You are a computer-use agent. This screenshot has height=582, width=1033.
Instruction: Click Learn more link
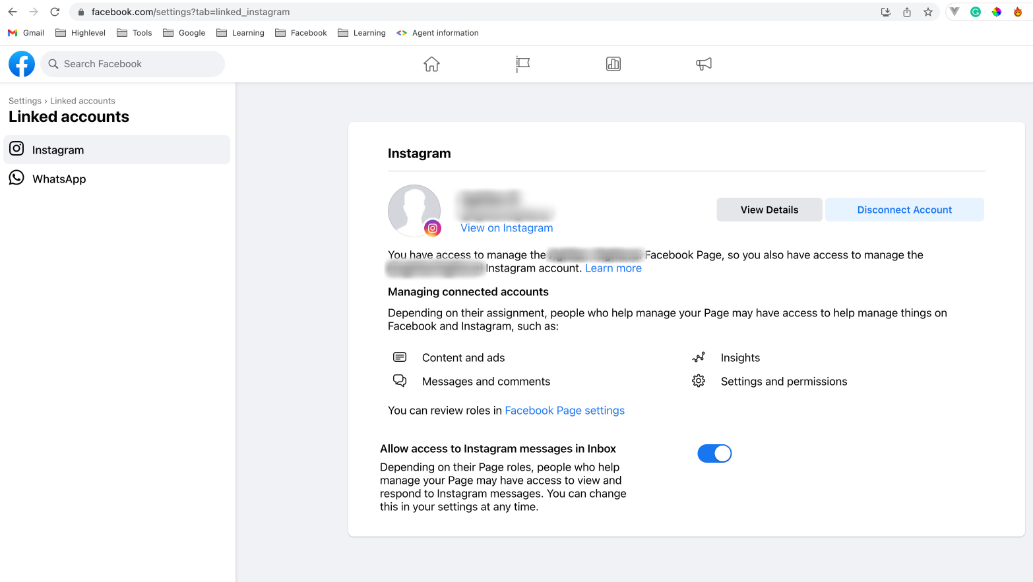point(613,268)
